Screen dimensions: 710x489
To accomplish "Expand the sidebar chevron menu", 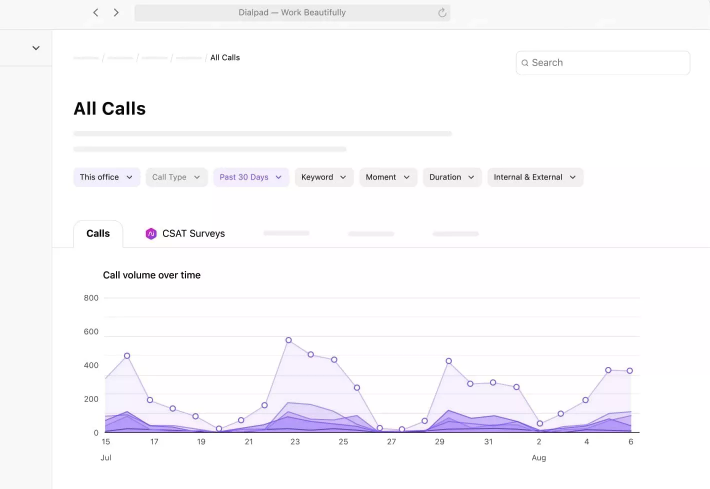I will pyautogui.click(x=36, y=48).
